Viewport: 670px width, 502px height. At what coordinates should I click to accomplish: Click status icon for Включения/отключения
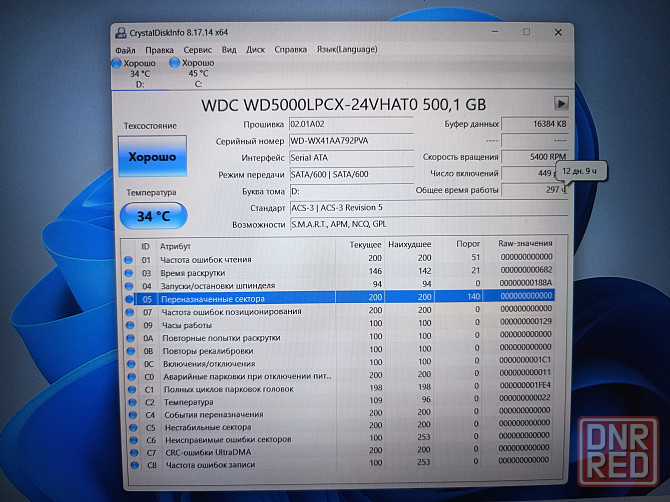[x=131, y=364]
